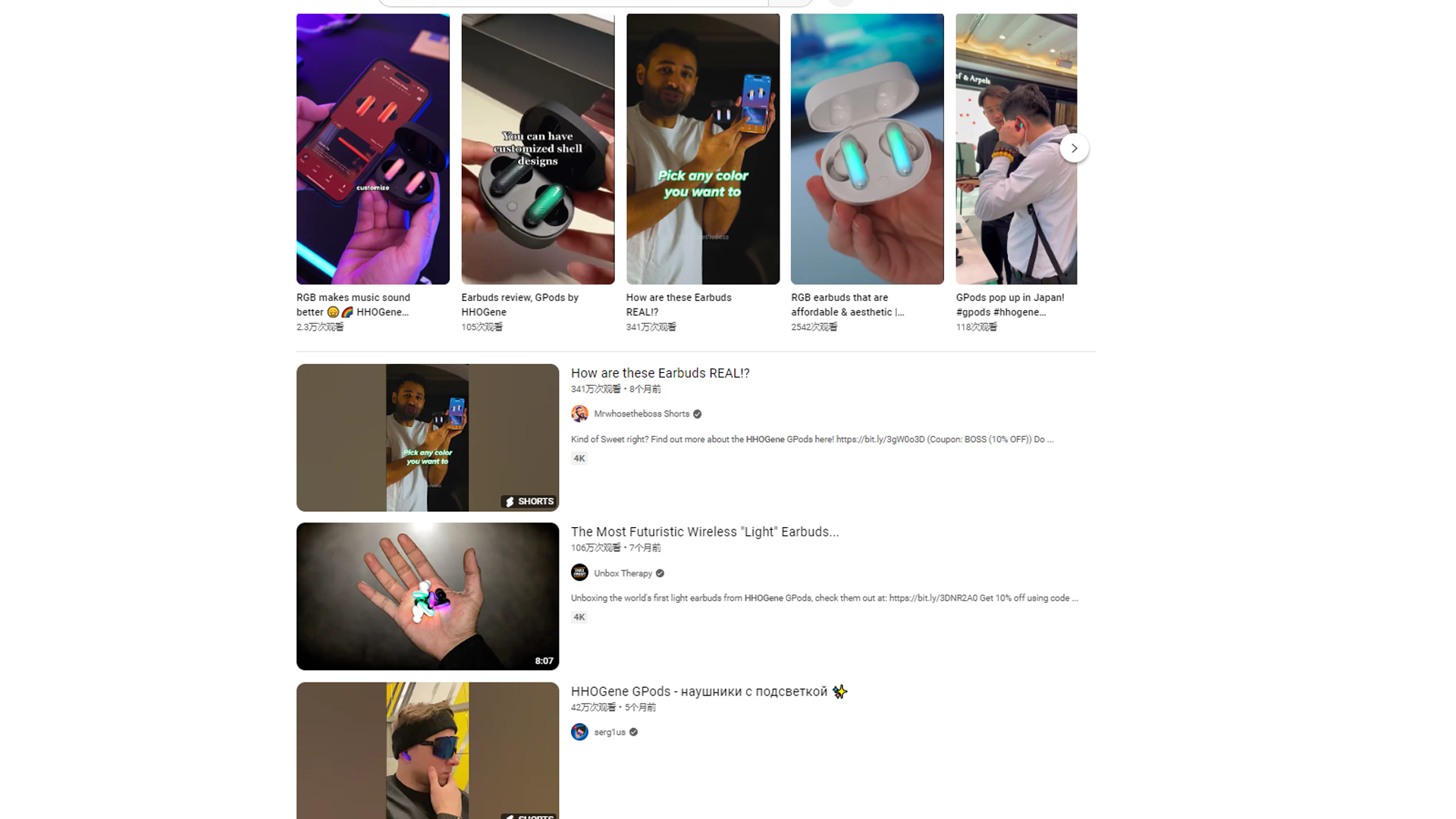Play the 8:07 Unbox Therapy video thumbnail
This screenshot has height=819, width=1456.
(x=428, y=597)
